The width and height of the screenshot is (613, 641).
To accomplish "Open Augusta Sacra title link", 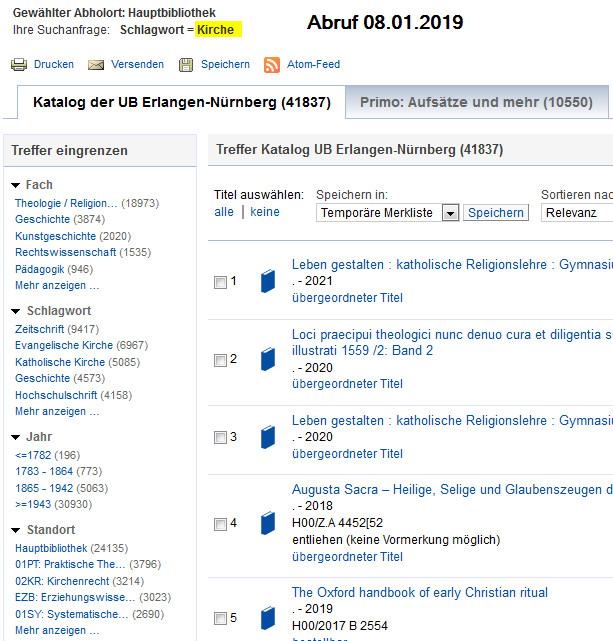I will pyautogui.click(x=452, y=489).
